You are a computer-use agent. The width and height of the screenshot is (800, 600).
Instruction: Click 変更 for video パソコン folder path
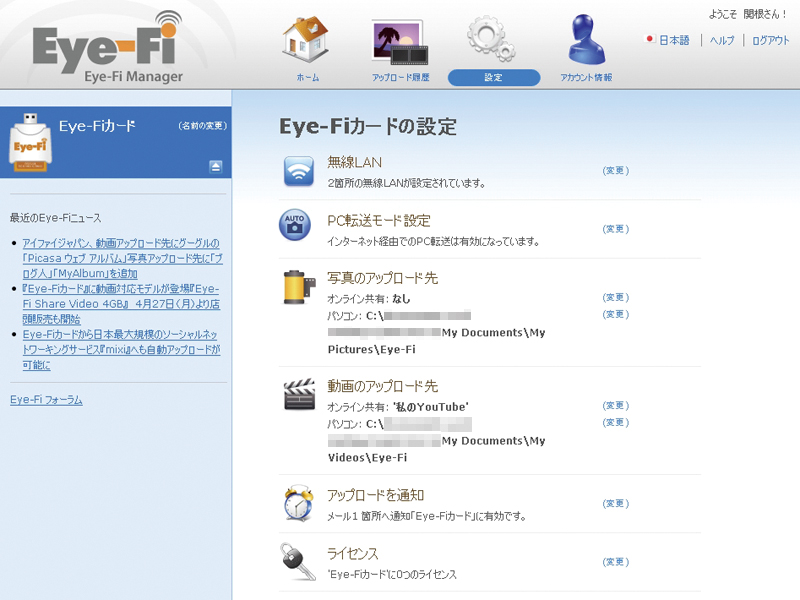tap(616, 422)
